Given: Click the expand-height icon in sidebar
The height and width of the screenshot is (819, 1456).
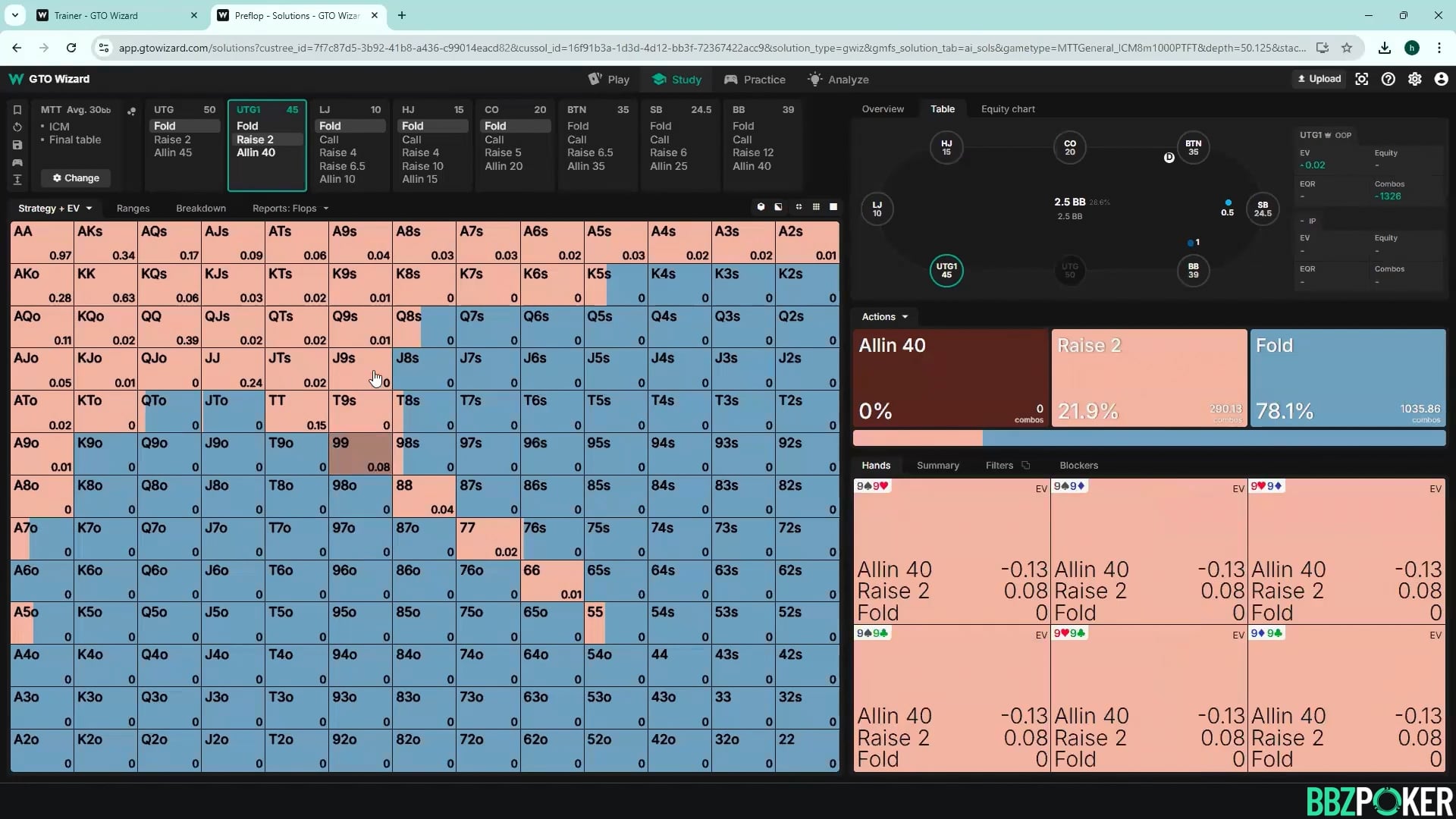Looking at the screenshot, I should coord(17,180).
